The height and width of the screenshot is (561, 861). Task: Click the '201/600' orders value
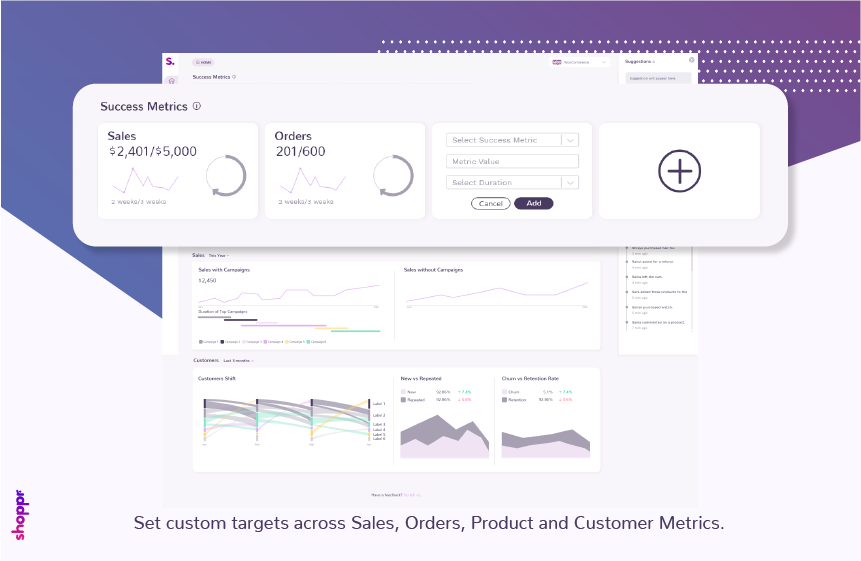click(x=300, y=152)
